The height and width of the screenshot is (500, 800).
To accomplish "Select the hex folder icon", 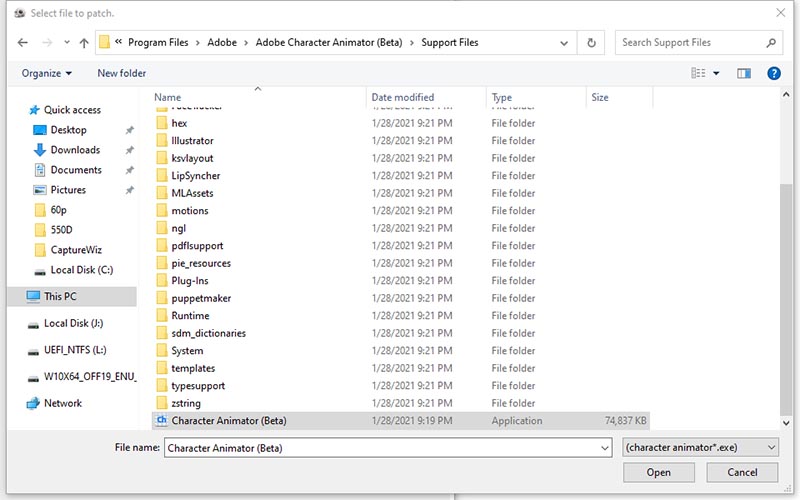I will [x=162, y=123].
